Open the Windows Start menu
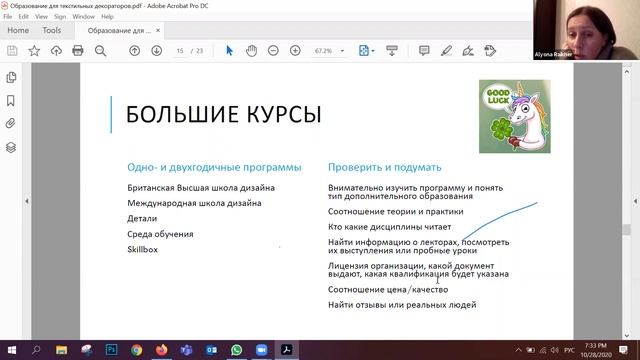 12,350
